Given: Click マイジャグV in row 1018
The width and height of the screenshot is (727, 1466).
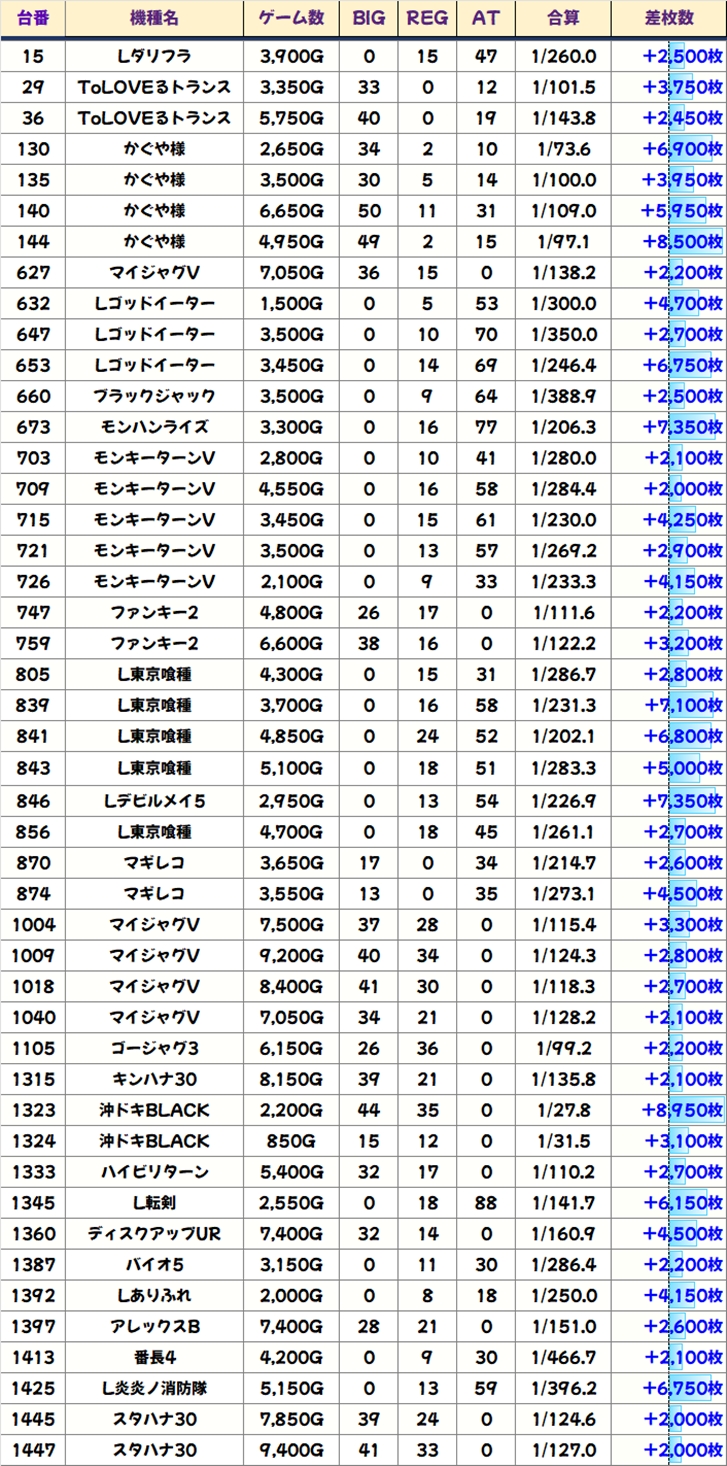Looking at the screenshot, I should pyautogui.click(x=154, y=985).
